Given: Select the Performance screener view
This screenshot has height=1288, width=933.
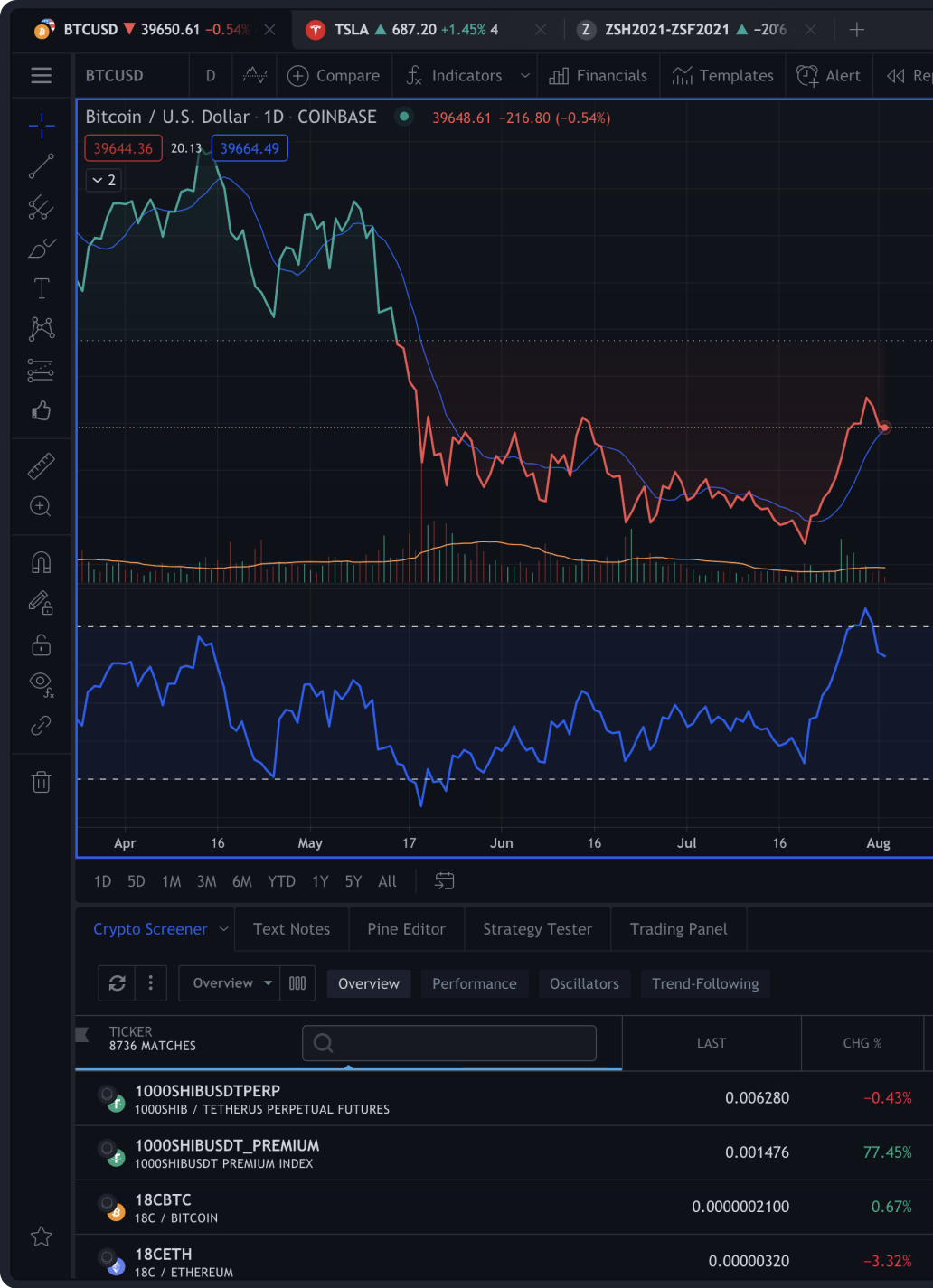Looking at the screenshot, I should coord(475,983).
